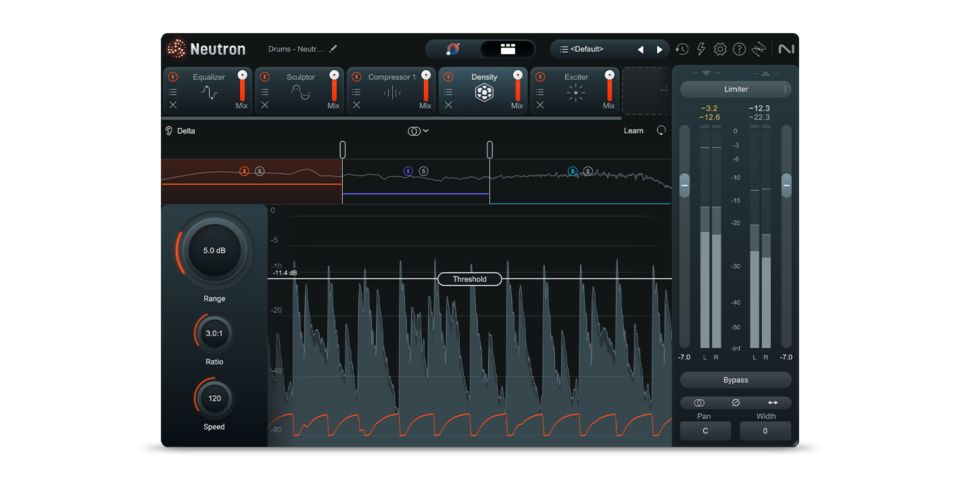Click the reset icon next to Learn

(661, 131)
